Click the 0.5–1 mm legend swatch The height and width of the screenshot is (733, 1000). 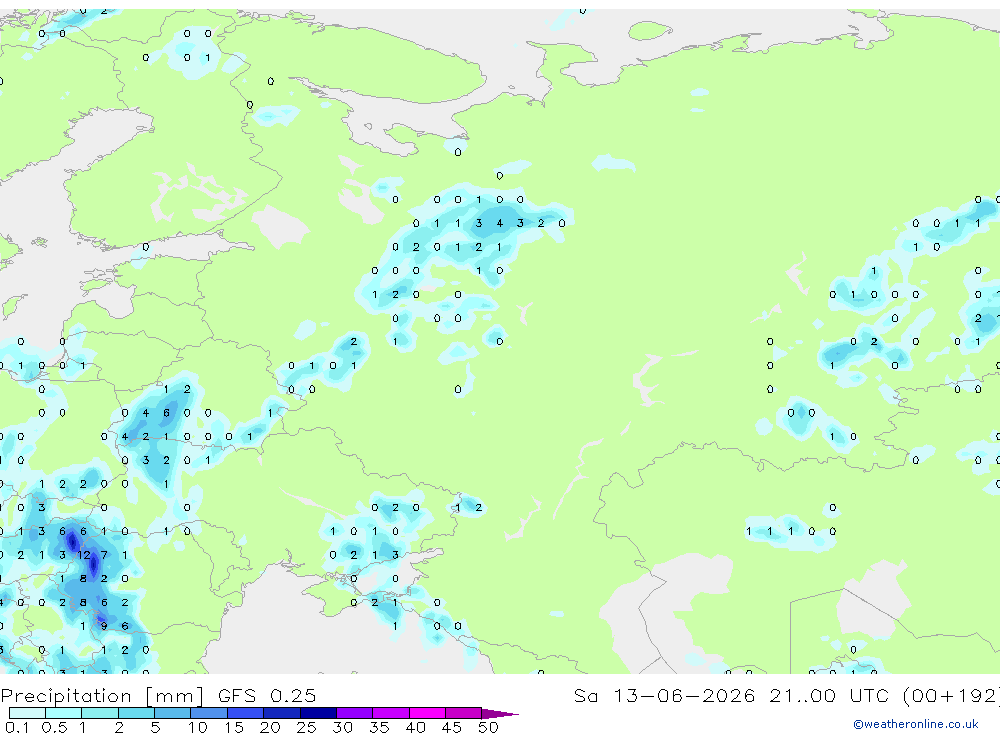64,713
